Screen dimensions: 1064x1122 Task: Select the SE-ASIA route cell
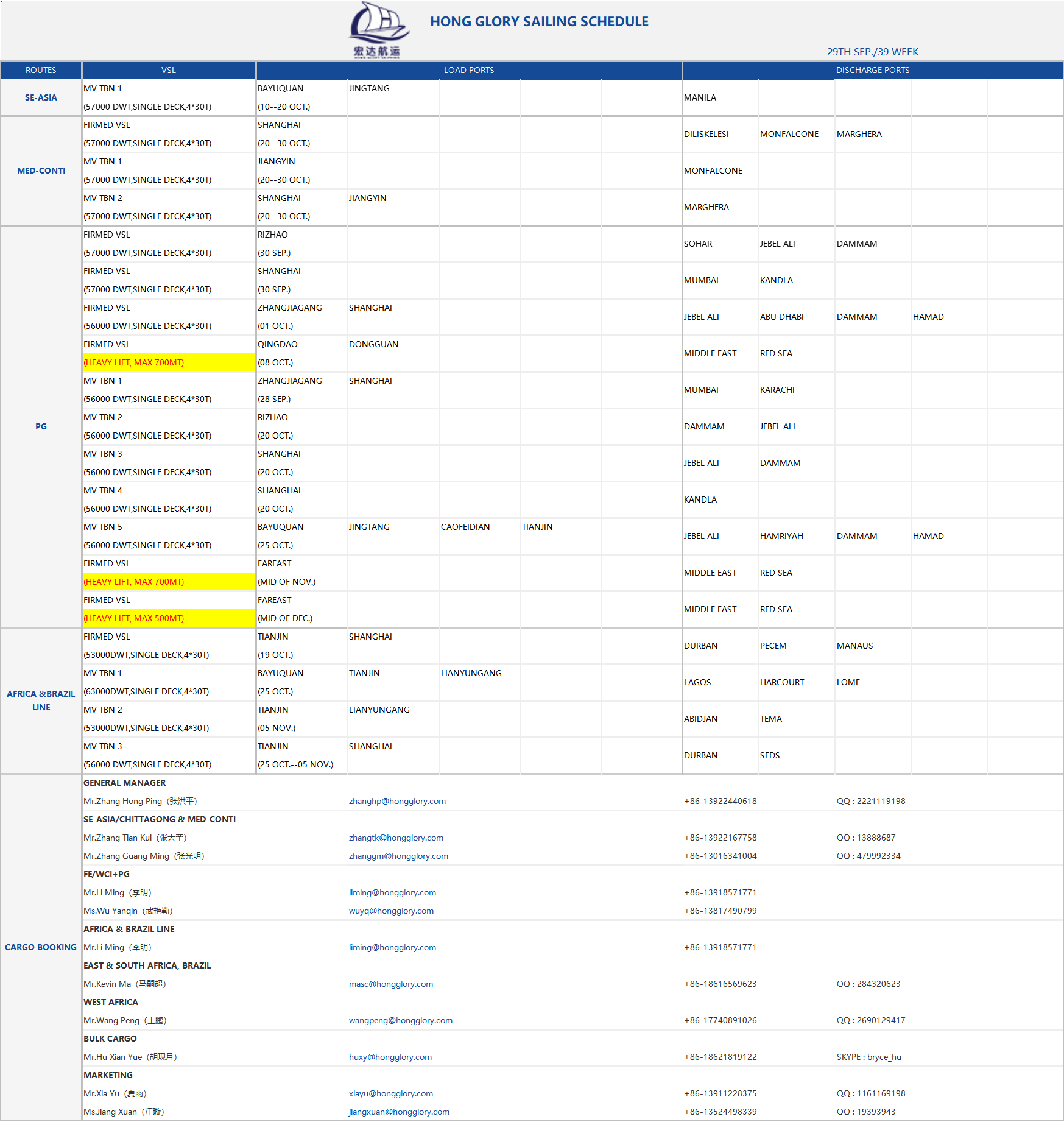coord(41,97)
